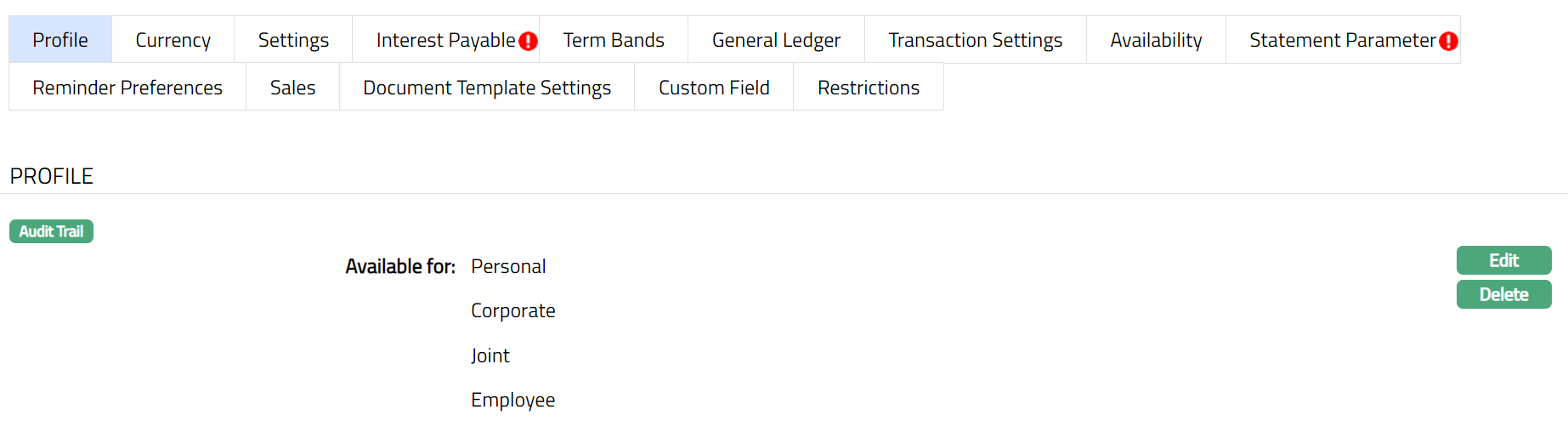Screen dimensions: 1568x421
Task: Open the Availability tab
Action: pyautogui.click(x=1156, y=40)
